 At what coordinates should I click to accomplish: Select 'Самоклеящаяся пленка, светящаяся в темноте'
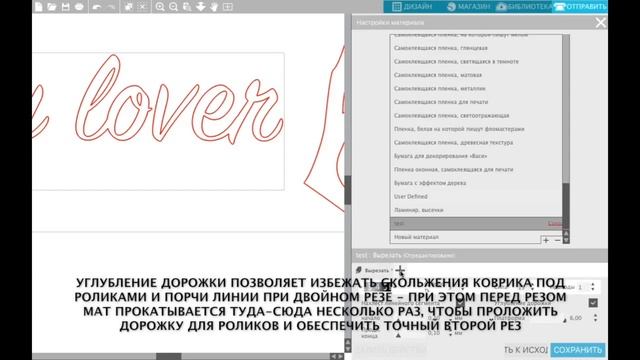(476, 62)
